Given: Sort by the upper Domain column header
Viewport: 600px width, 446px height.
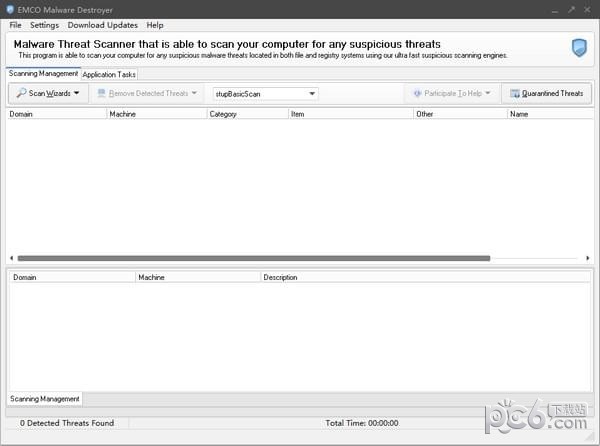Looking at the screenshot, I should 56,114.
